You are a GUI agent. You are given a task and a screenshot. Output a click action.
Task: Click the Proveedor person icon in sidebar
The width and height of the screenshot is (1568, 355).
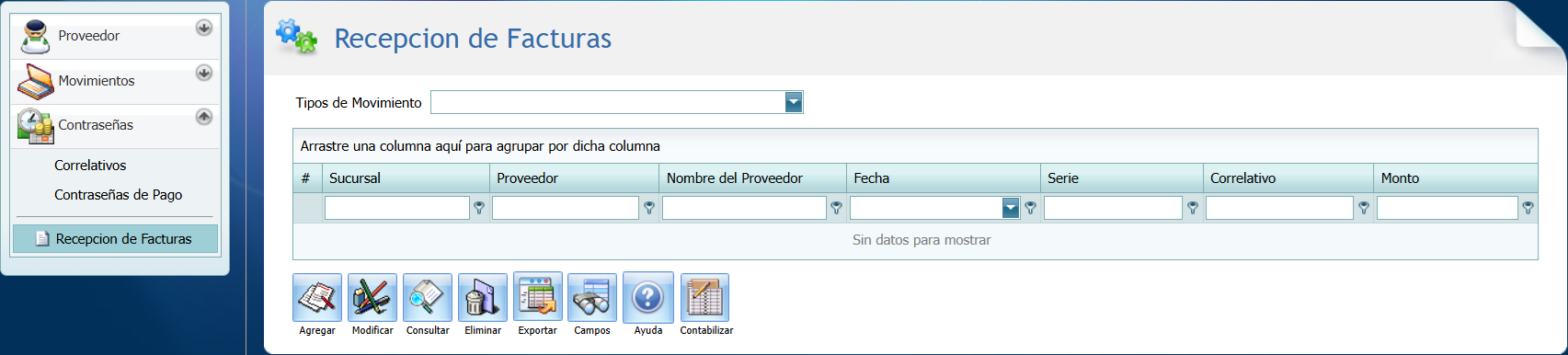35,37
